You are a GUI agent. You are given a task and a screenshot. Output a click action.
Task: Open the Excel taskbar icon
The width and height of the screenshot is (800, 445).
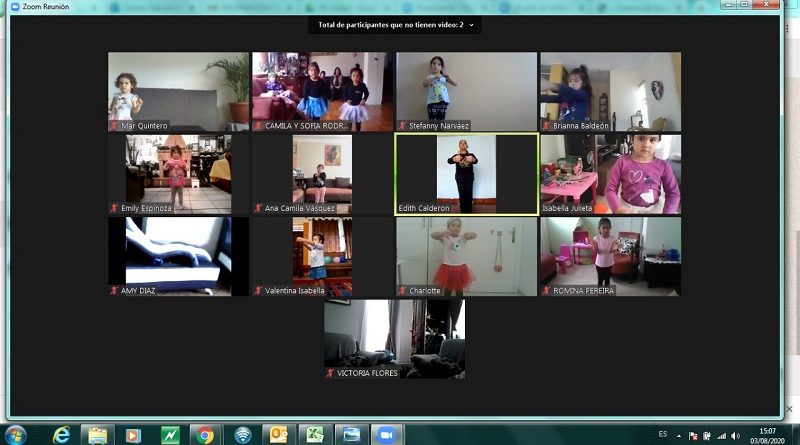pyautogui.click(x=313, y=435)
